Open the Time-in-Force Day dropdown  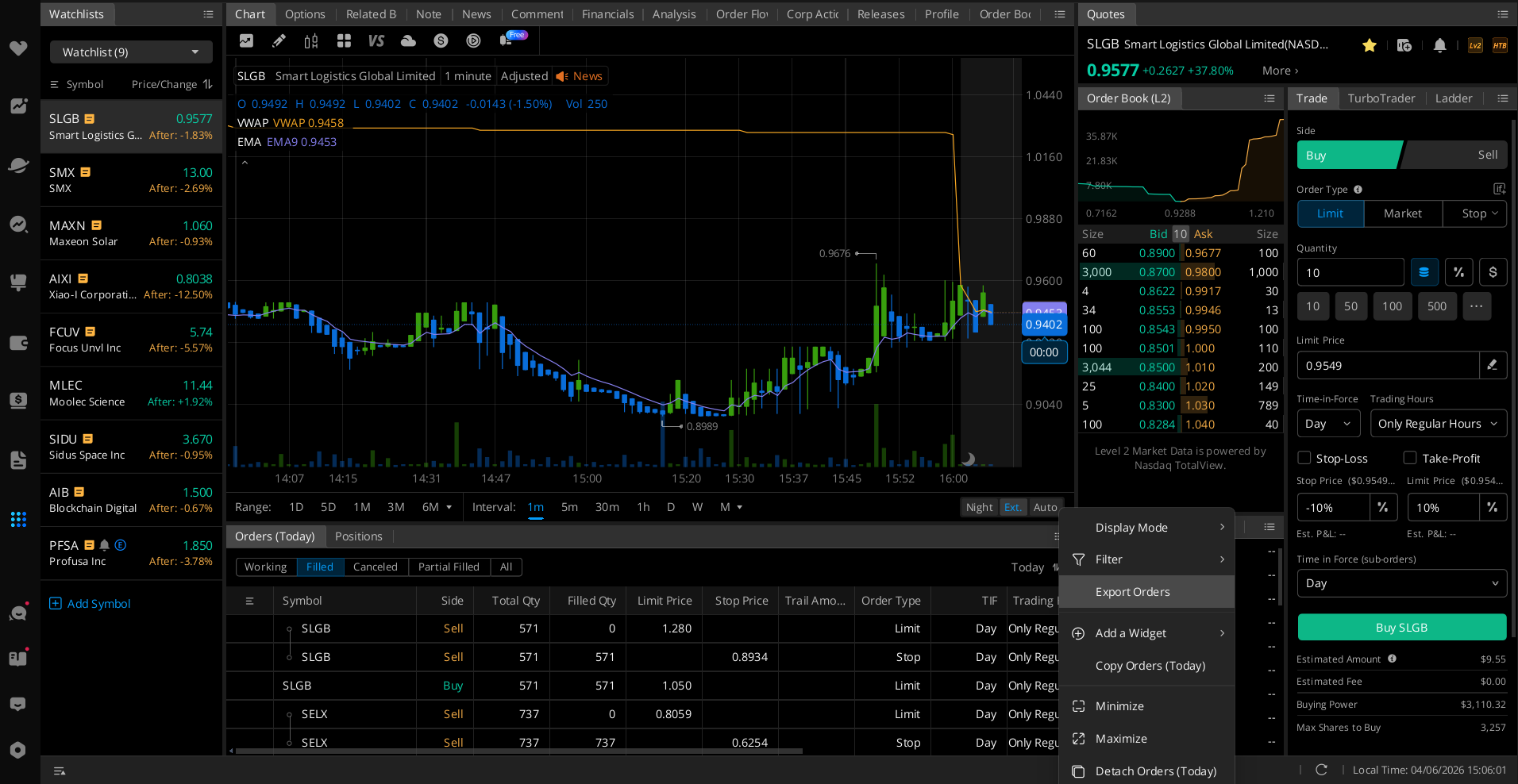(x=1327, y=424)
